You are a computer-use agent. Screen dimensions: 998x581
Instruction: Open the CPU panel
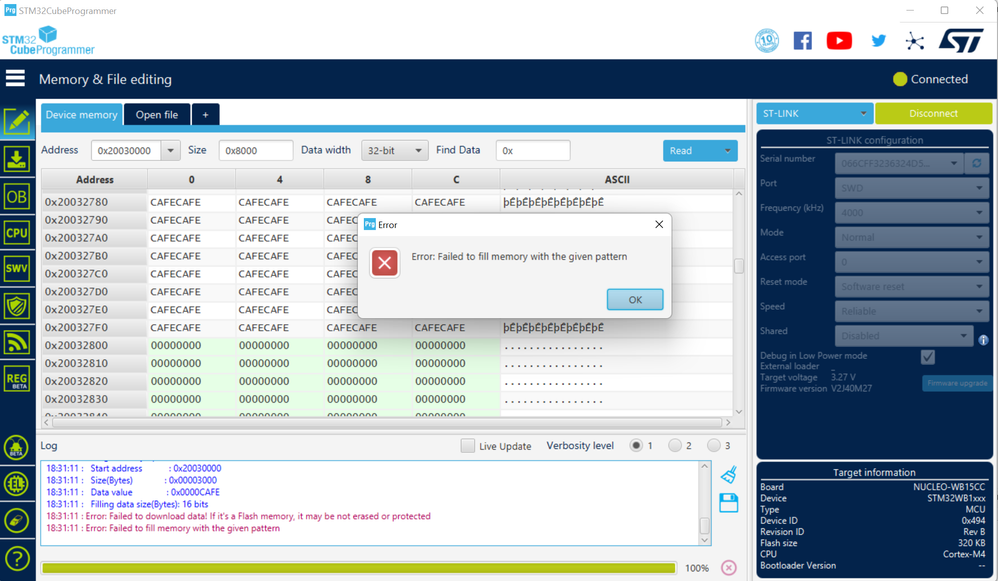pos(17,232)
